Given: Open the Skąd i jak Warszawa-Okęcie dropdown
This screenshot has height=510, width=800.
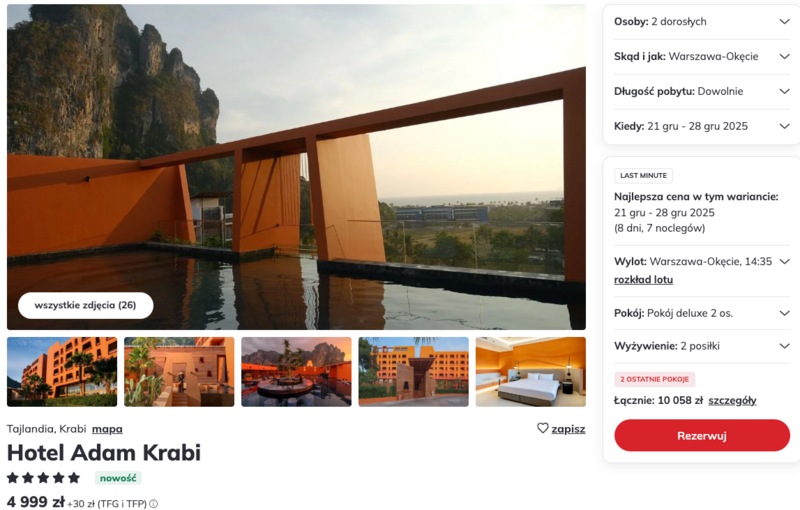Looking at the screenshot, I should click(x=702, y=56).
